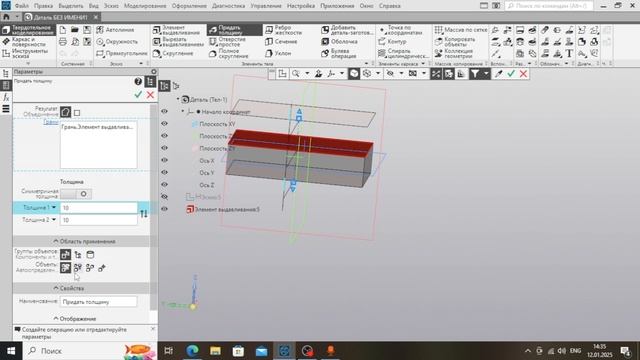Create a new document icon
Viewport: 640px width, 360px height.
[63, 30]
